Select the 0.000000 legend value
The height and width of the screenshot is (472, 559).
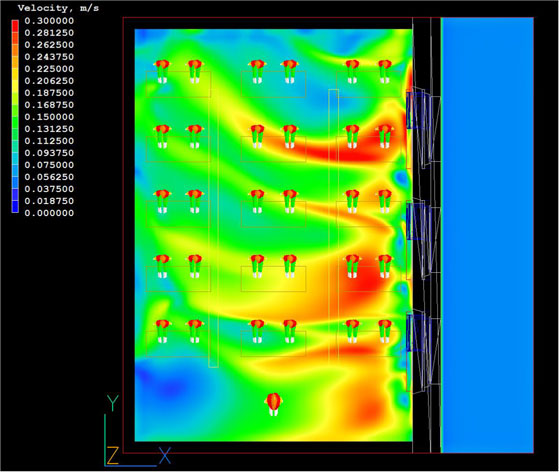(x=49, y=213)
